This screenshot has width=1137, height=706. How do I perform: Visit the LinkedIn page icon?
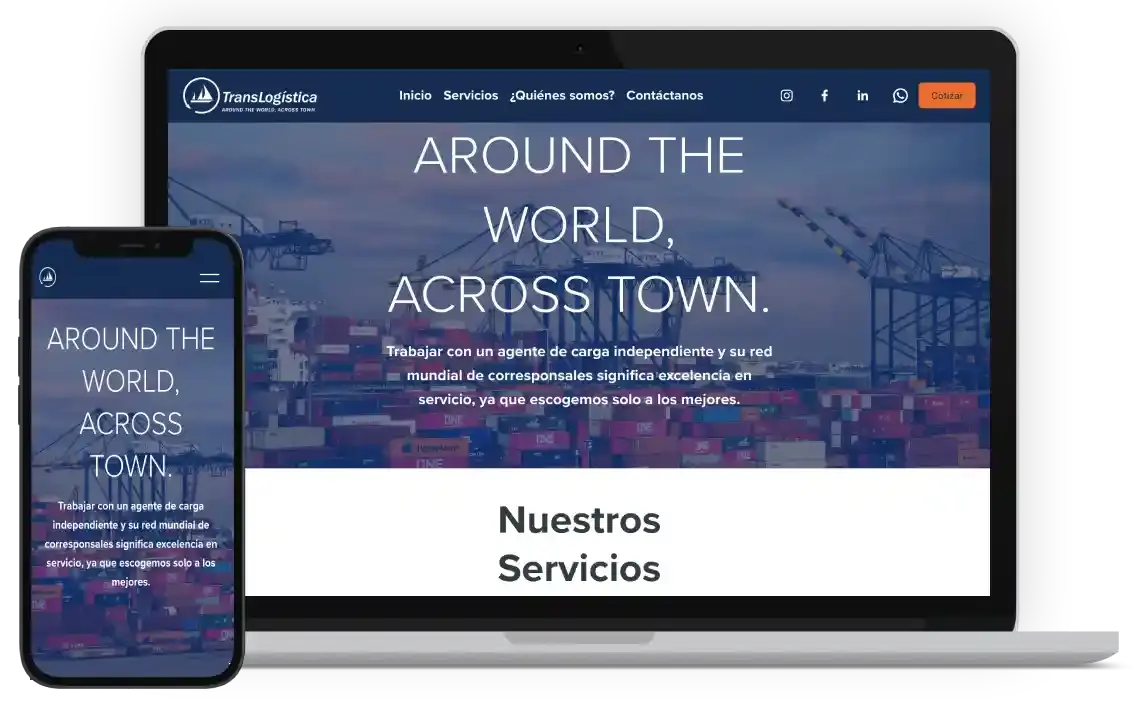(x=862, y=96)
